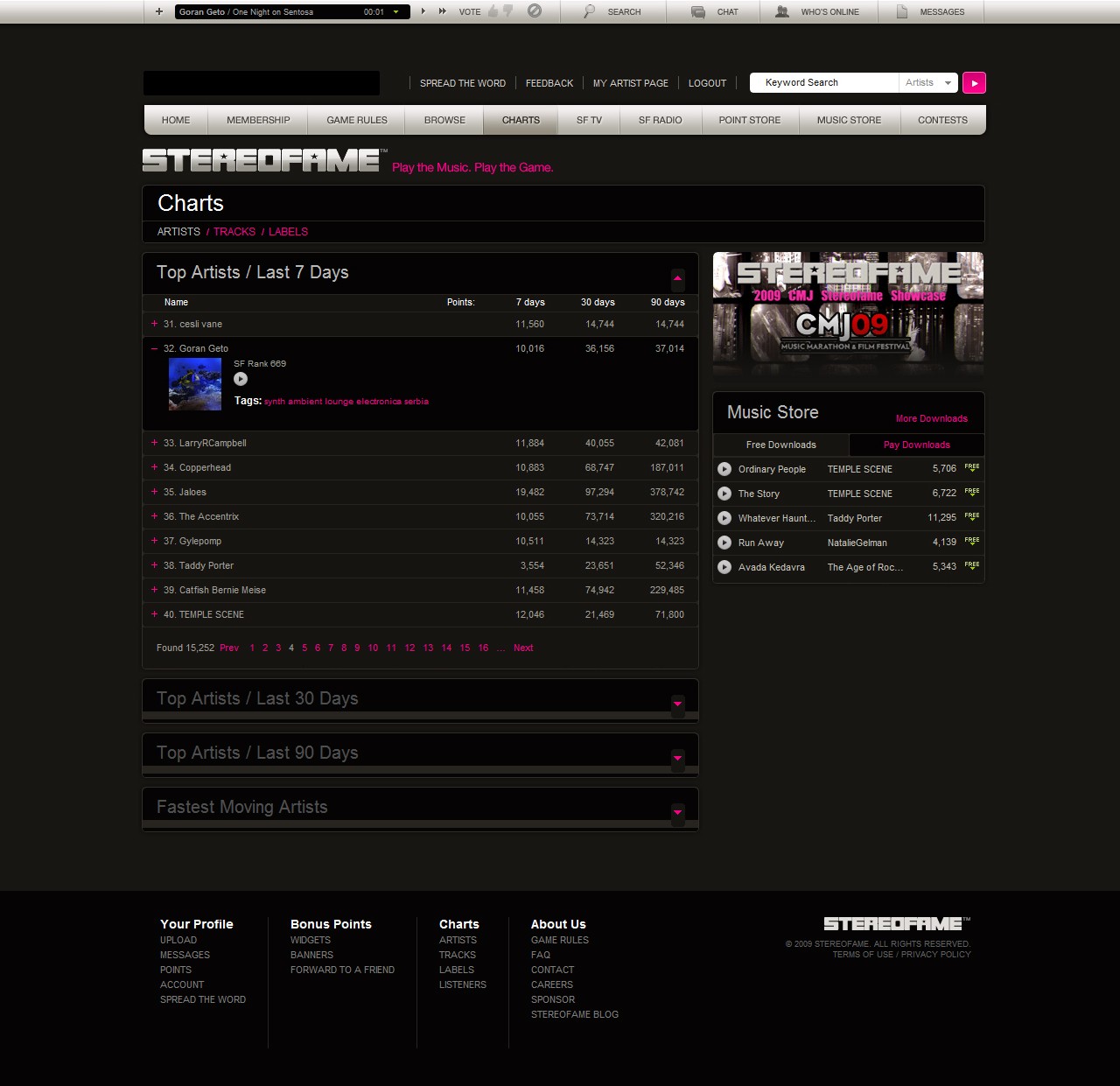Screen dimensions: 1120x1086
Task: Select the Free Downloads tab
Action: 781,445
